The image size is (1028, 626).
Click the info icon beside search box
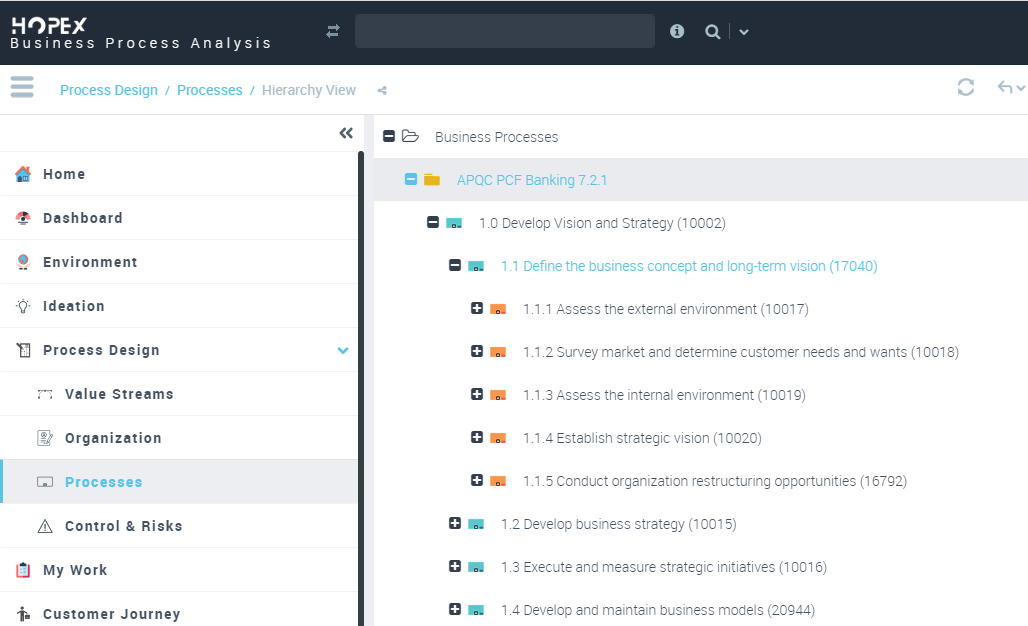pos(677,31)
